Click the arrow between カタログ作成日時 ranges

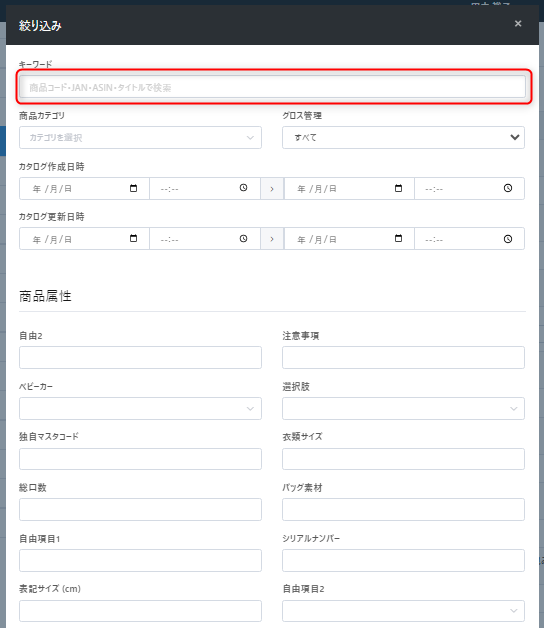272,189
